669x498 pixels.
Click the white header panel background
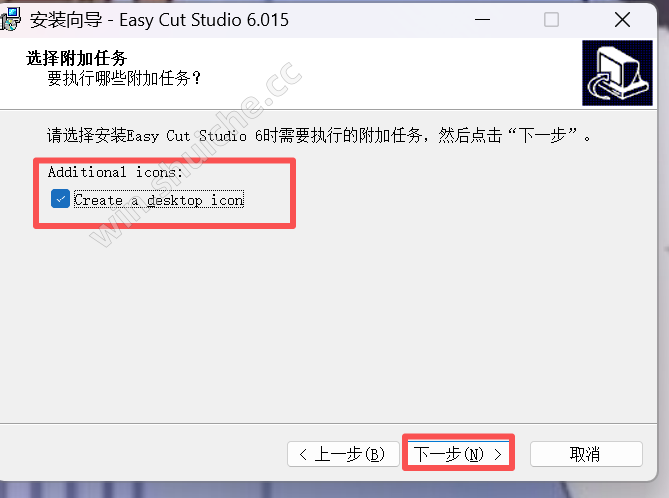(384, 73)
